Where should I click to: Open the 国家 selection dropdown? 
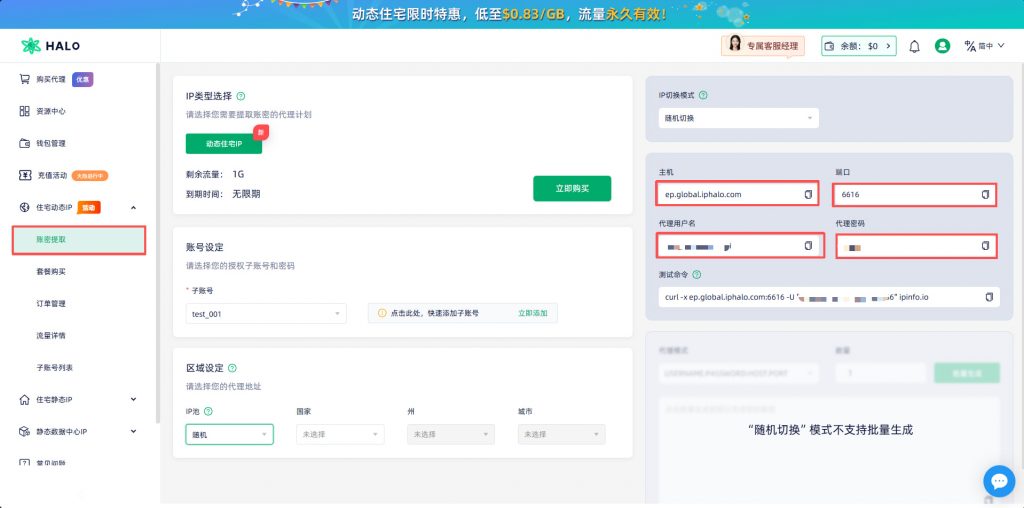339,434
